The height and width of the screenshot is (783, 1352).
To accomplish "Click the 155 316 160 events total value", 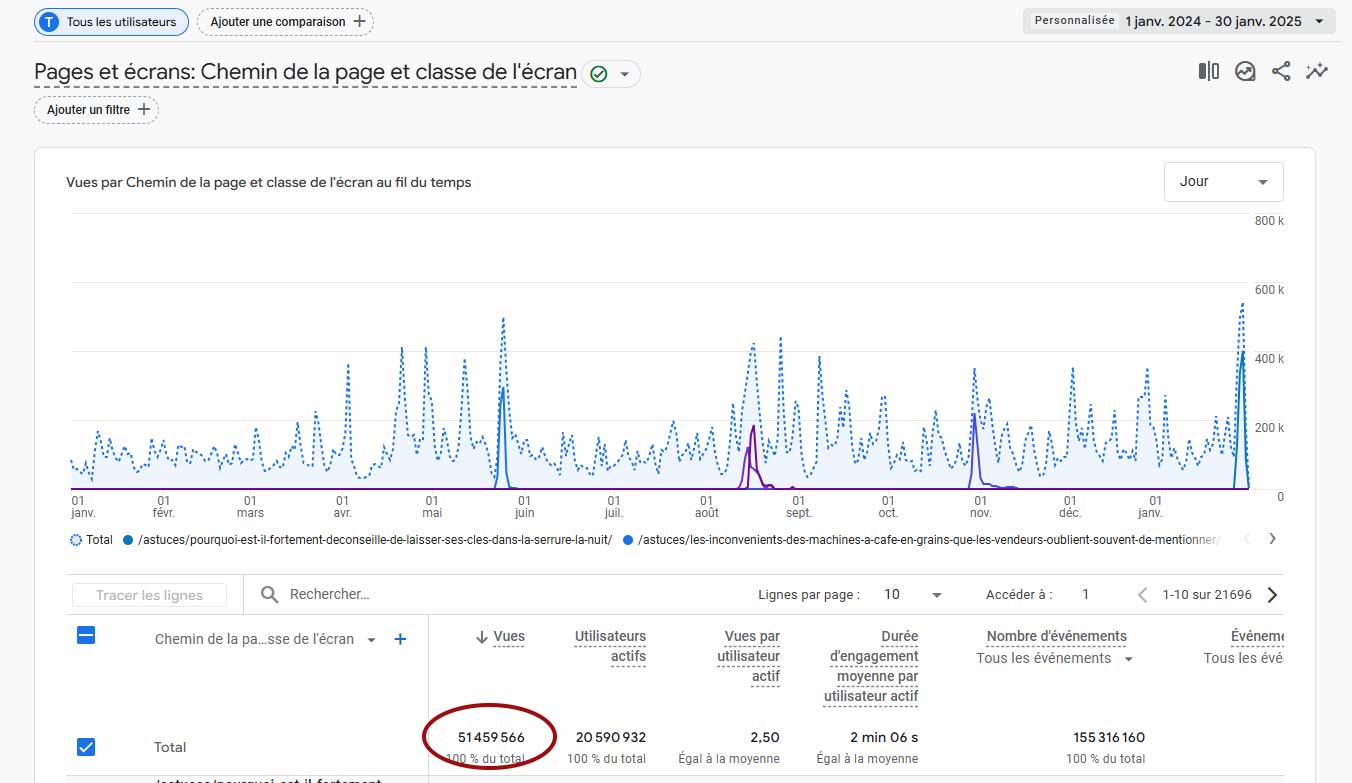I will click(x=1109, y=738).
